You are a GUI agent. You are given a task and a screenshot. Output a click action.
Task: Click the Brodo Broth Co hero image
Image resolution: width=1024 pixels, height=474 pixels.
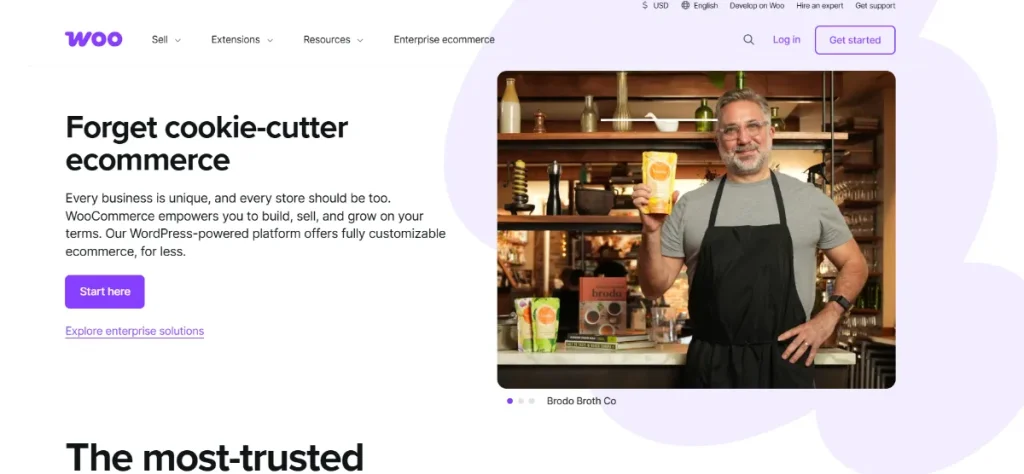(696, 230)
